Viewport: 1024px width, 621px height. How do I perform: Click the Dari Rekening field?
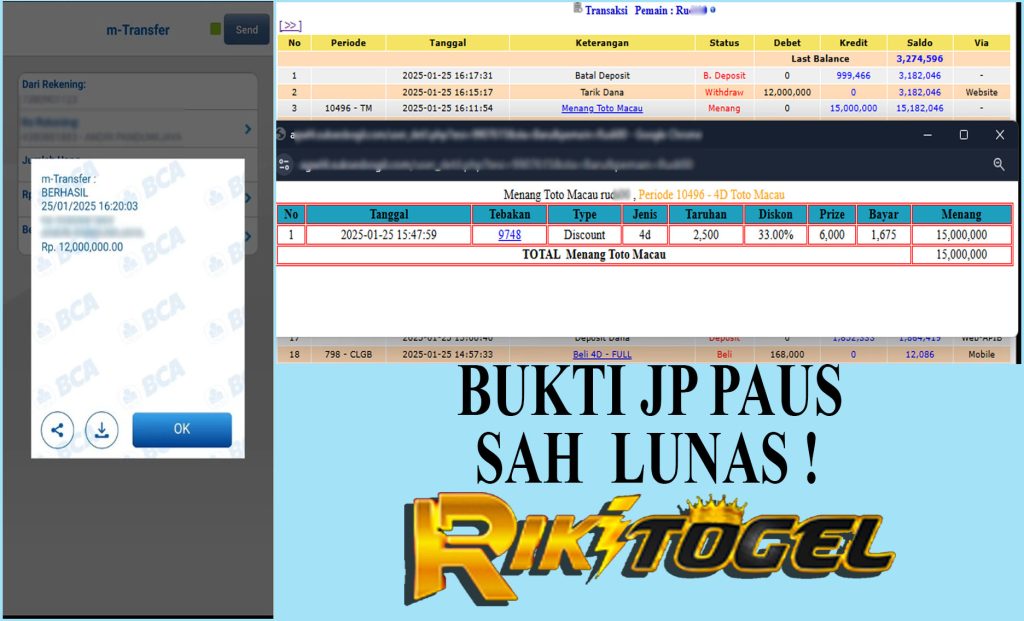tap(138, 91)
